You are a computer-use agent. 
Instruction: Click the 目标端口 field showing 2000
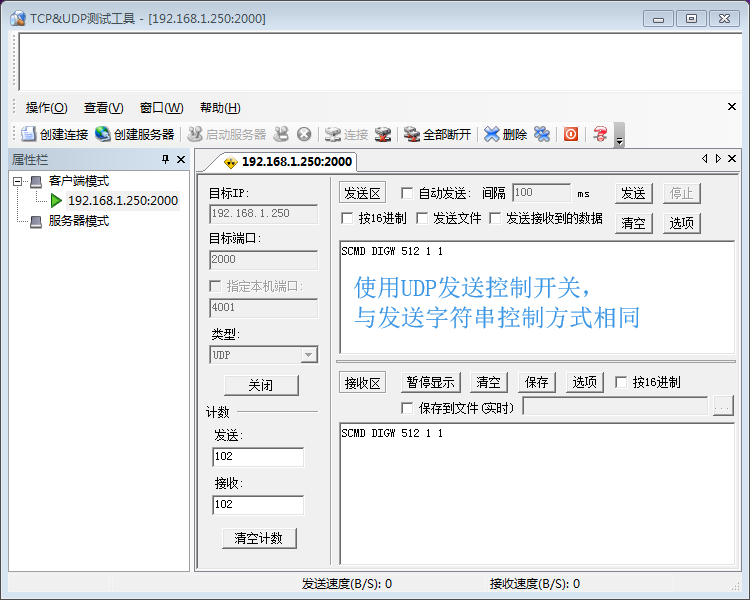click(264, 260)
